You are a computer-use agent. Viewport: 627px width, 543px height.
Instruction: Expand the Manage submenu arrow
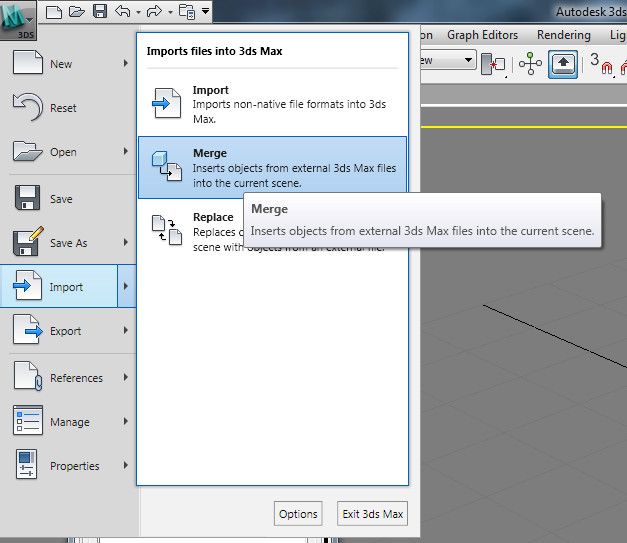(x=126, y=421)
